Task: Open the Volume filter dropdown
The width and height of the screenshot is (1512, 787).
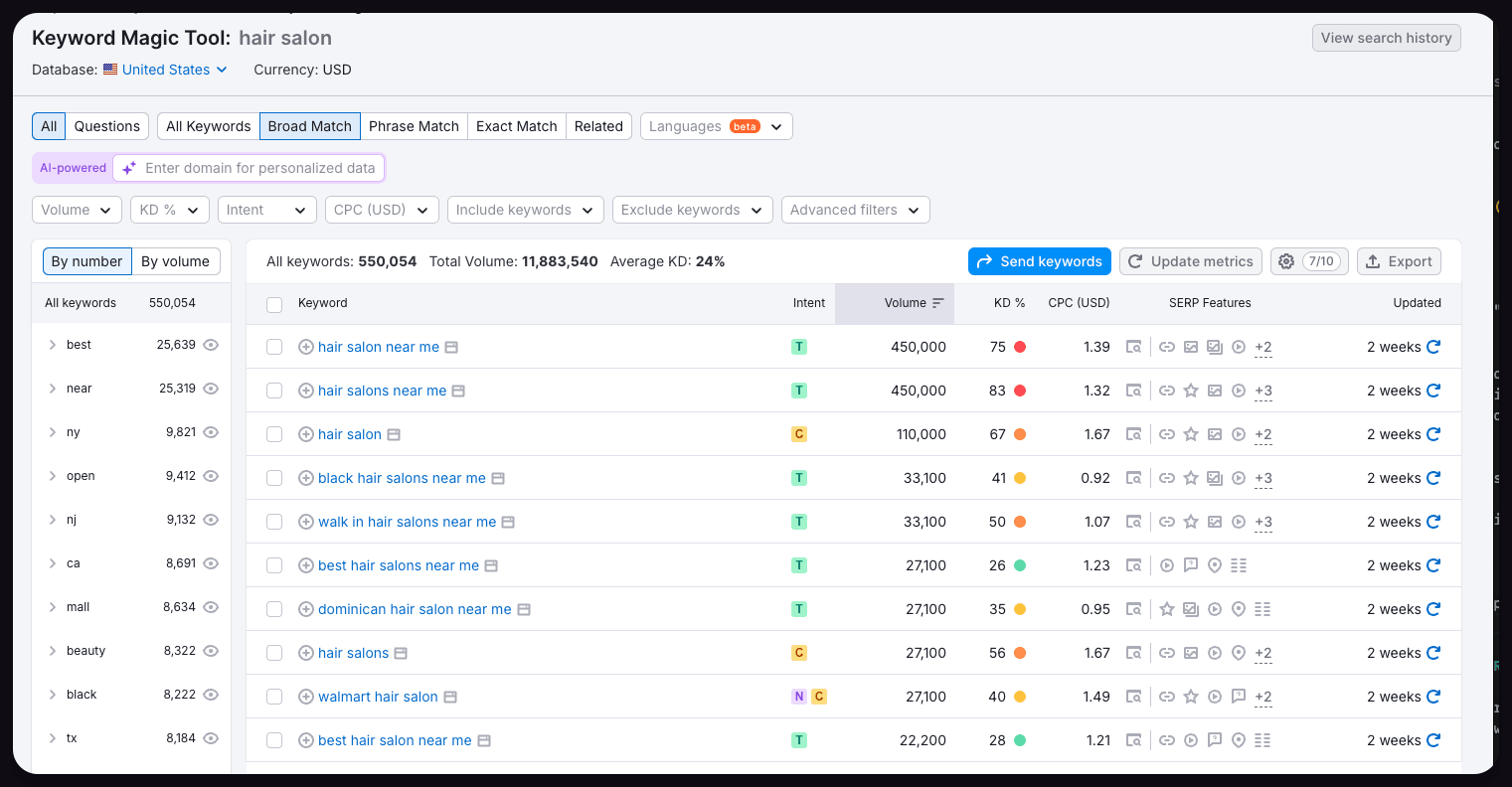Action: [x=77, y=210]
